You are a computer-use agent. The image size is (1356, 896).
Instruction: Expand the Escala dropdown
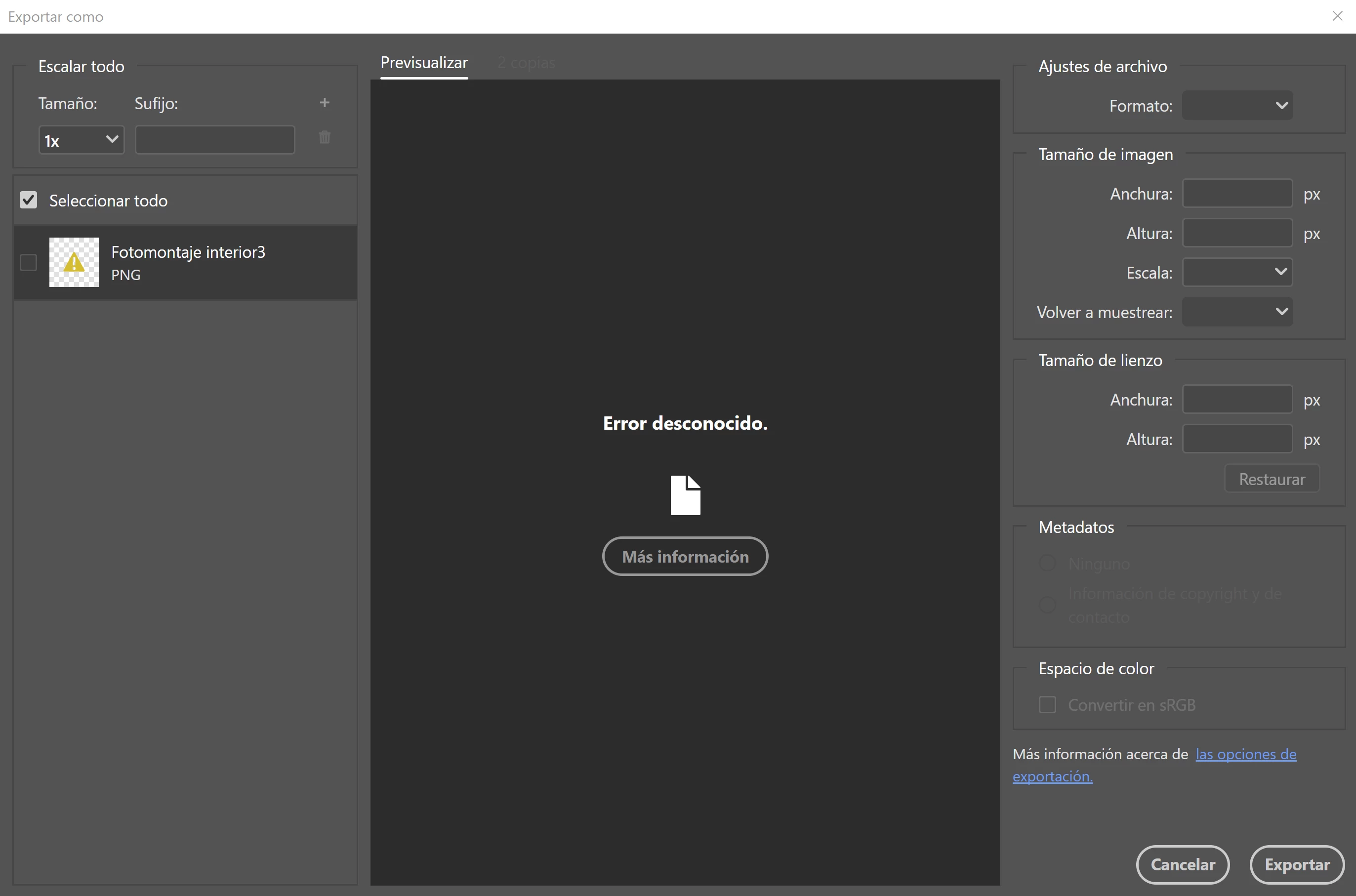pyautogui.click(x=1237, y=272)
